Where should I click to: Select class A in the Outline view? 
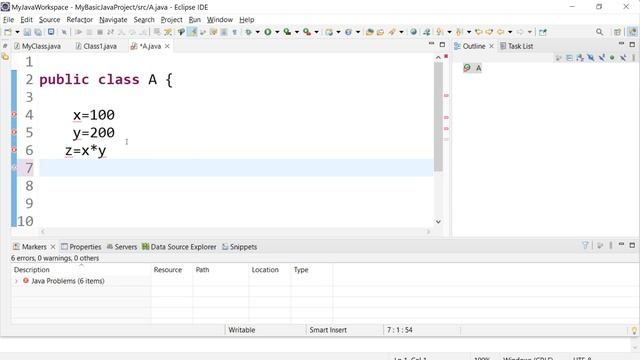(473, 68)
